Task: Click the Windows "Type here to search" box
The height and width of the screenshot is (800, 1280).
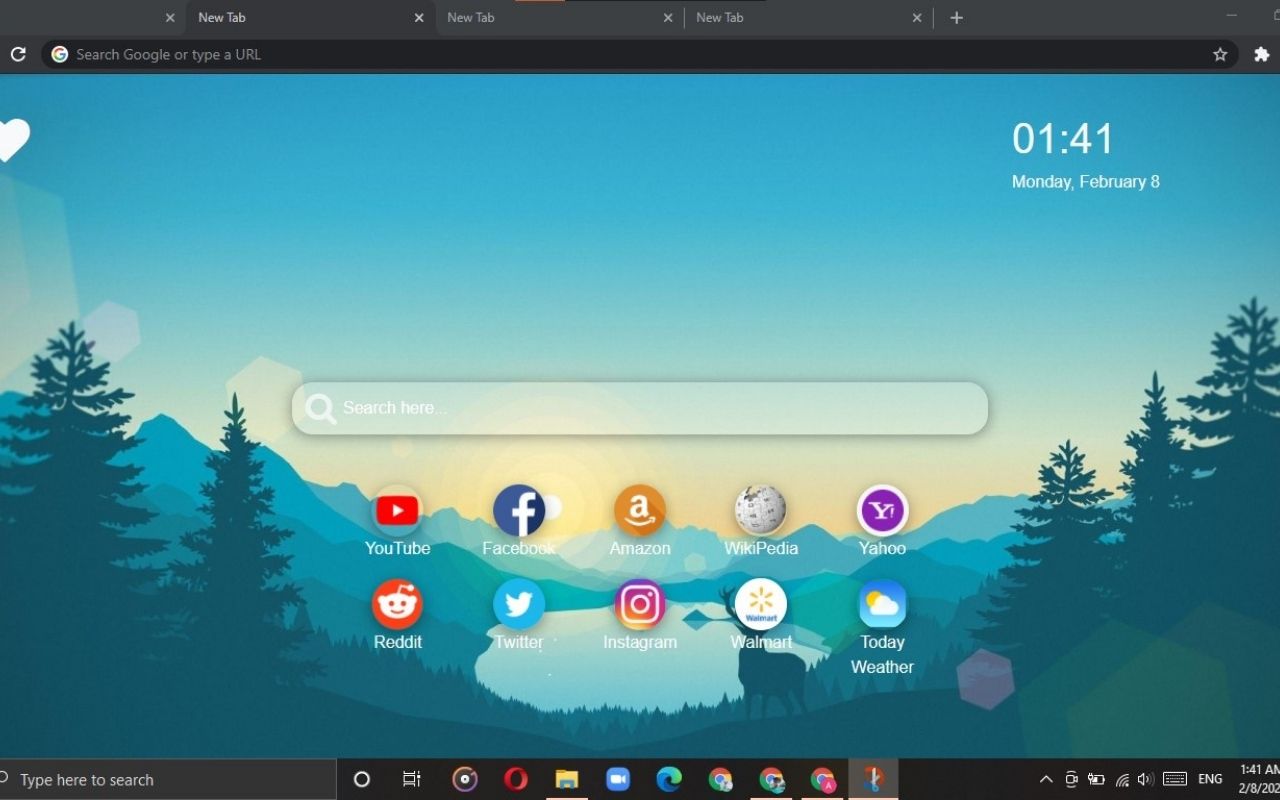Action: coord(168,779)
